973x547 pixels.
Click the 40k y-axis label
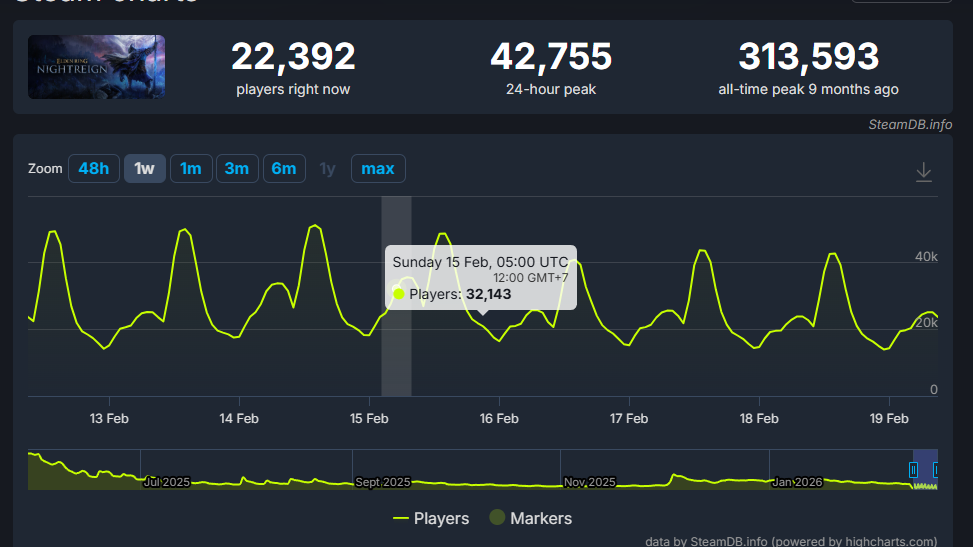tap(926, 256)
